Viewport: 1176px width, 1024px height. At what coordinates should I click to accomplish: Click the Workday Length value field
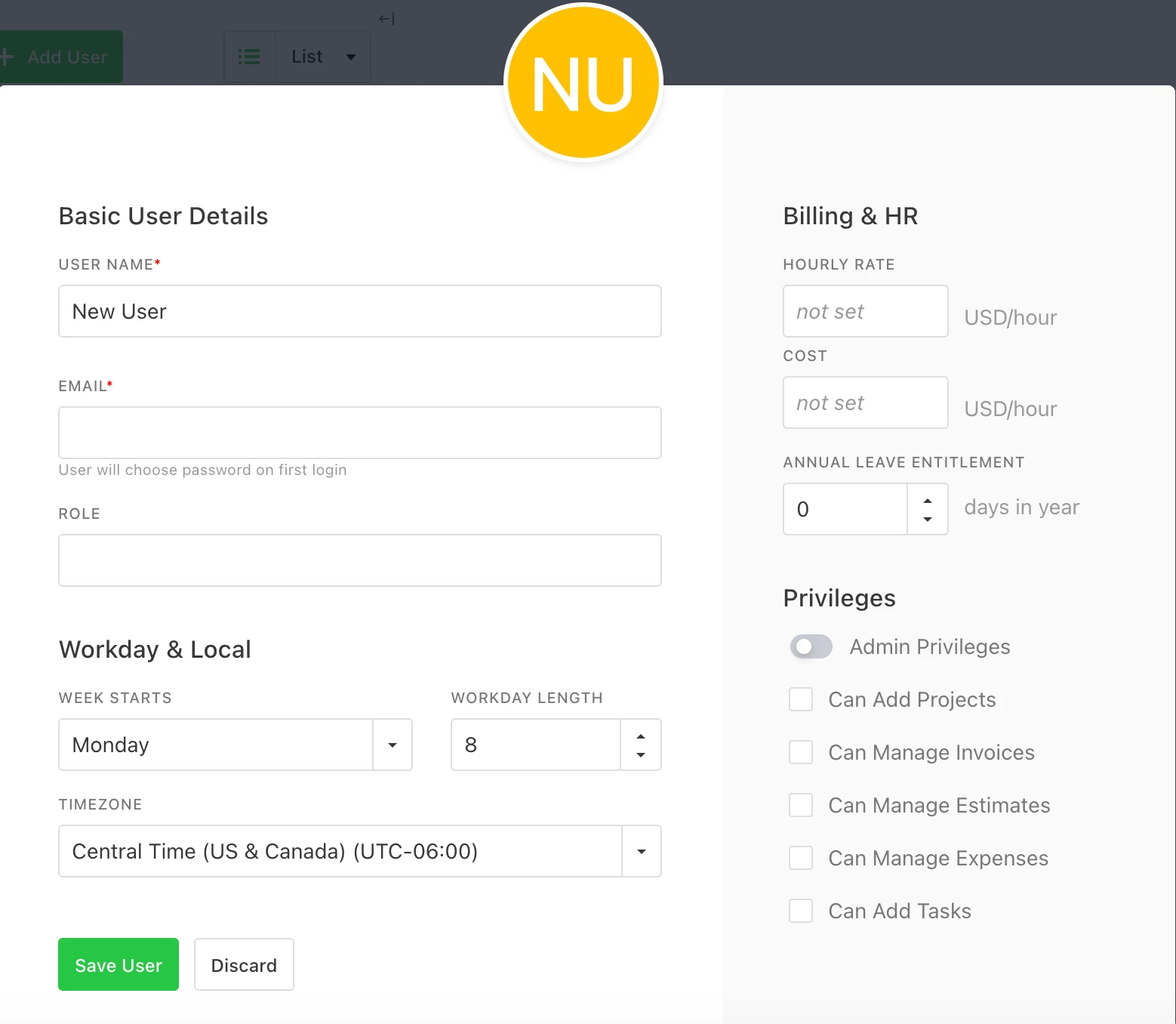536,745
